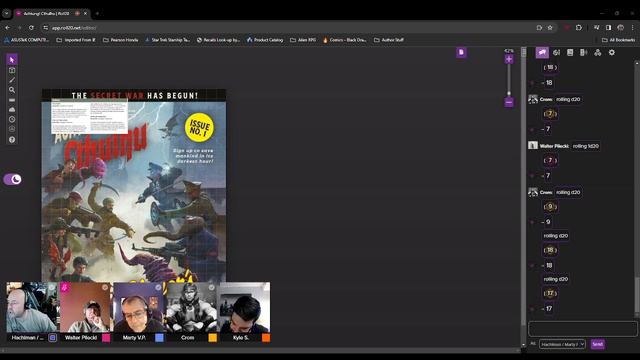This screenshot has width=640, height=360.
Task: Switch to the Collections tab
Action: point(598,53)
